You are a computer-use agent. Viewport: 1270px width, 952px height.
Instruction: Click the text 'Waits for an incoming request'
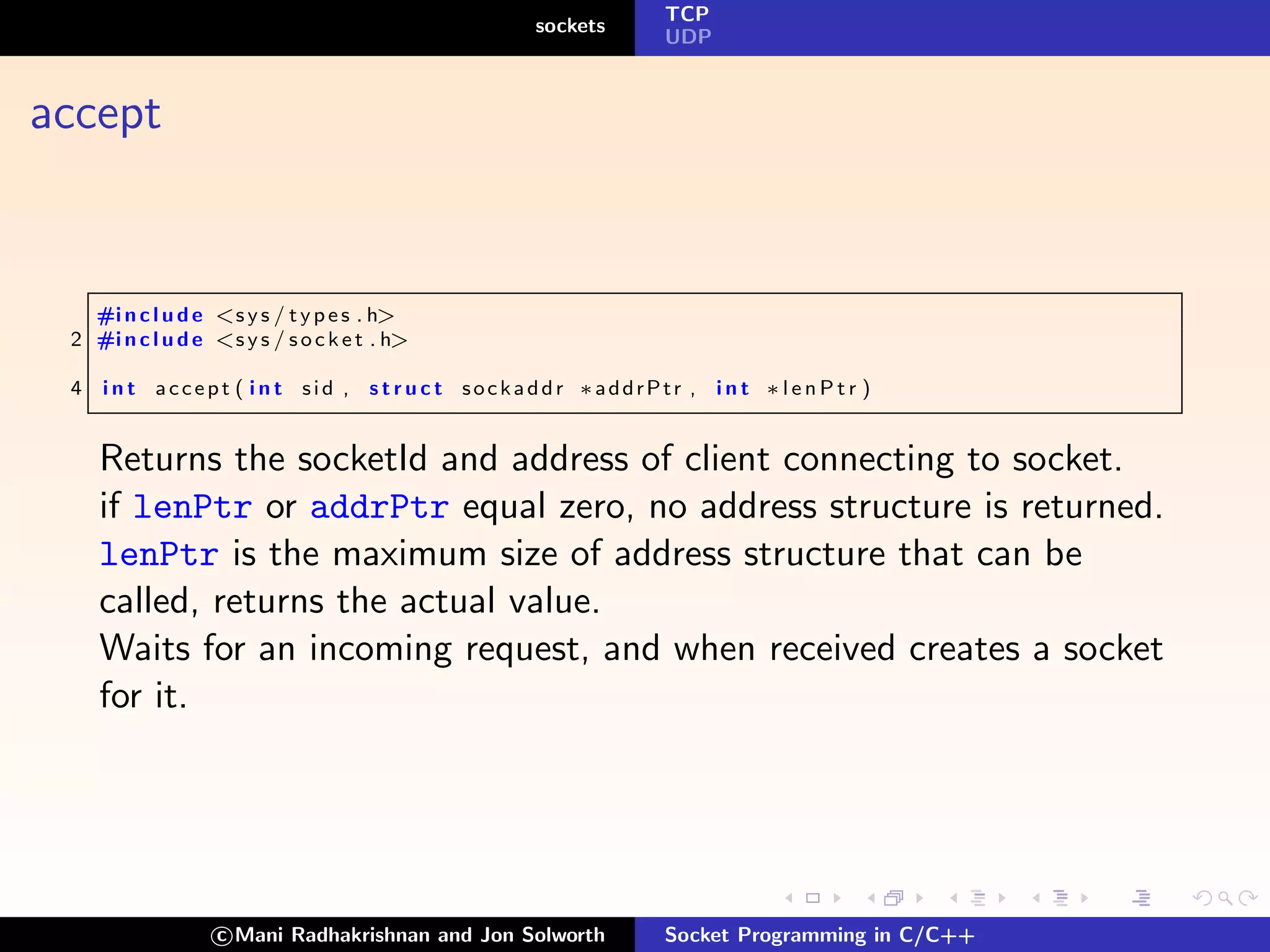pyautogui.click(x=344, y=649)
